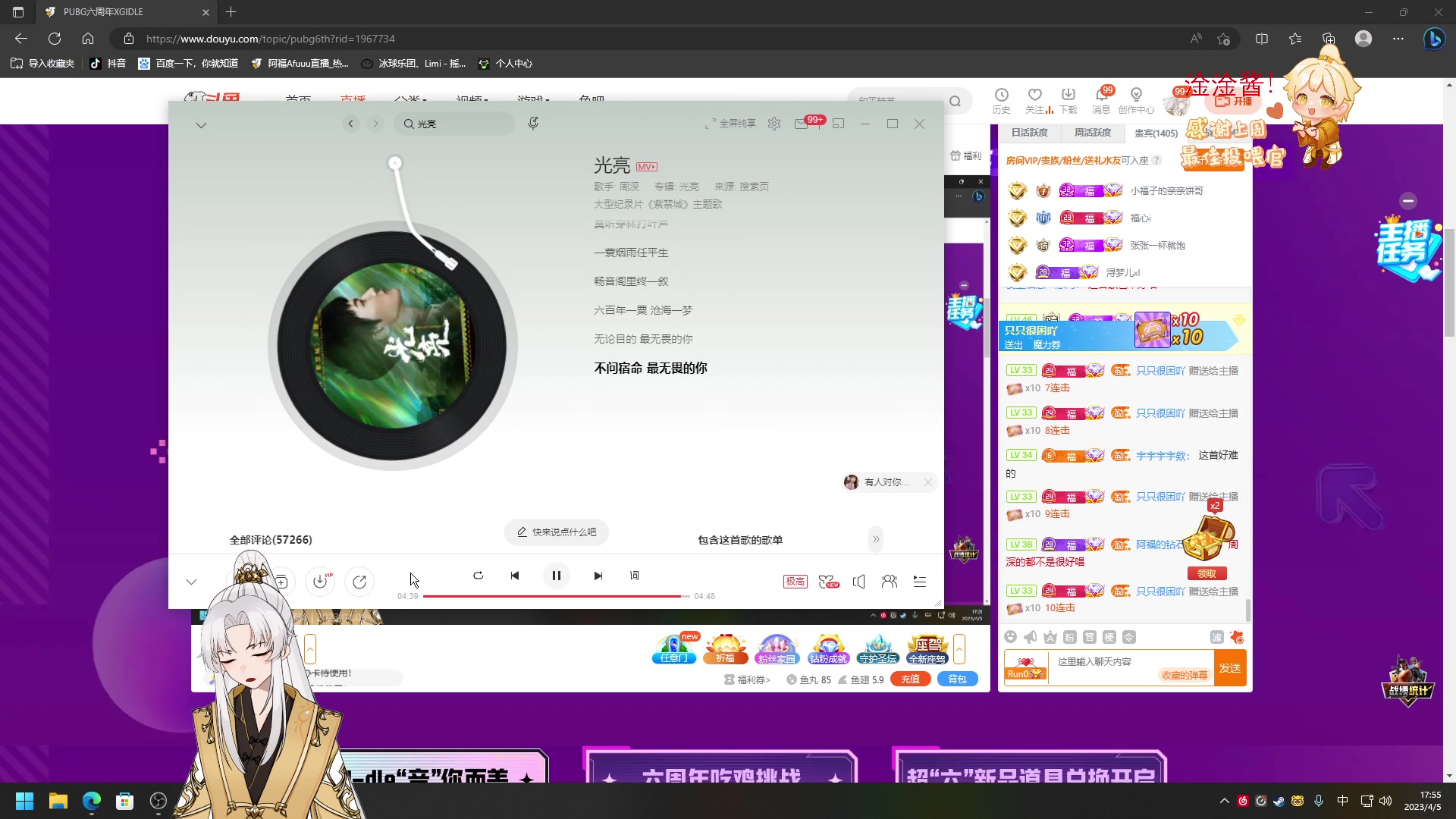This screenshot has width=1456, height=819.
Task: Open the 背包 backpack button
Action: pyautogui.click(x=957, y=679)
